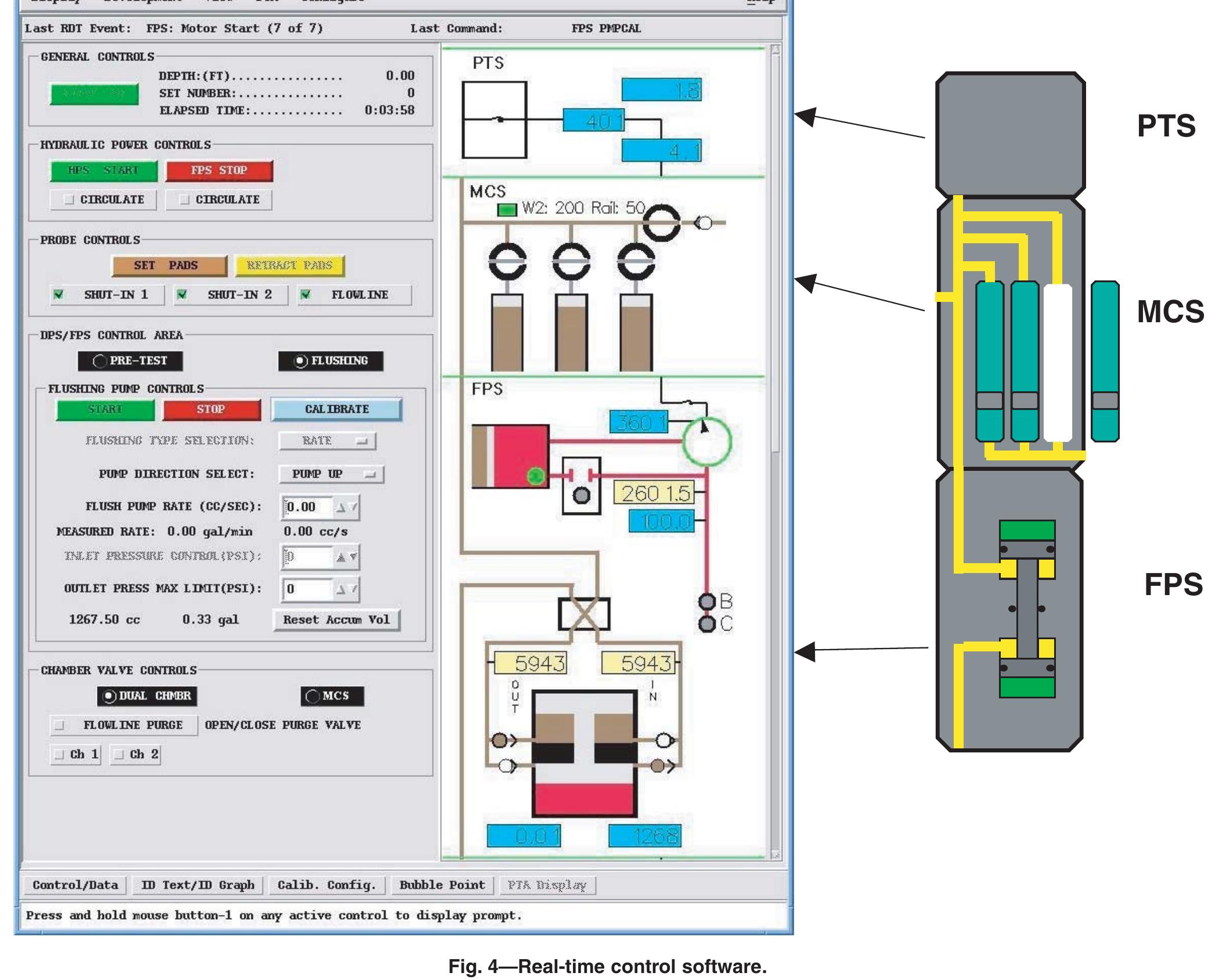Click the B port circle in FPS schematic

pos(706,601)
